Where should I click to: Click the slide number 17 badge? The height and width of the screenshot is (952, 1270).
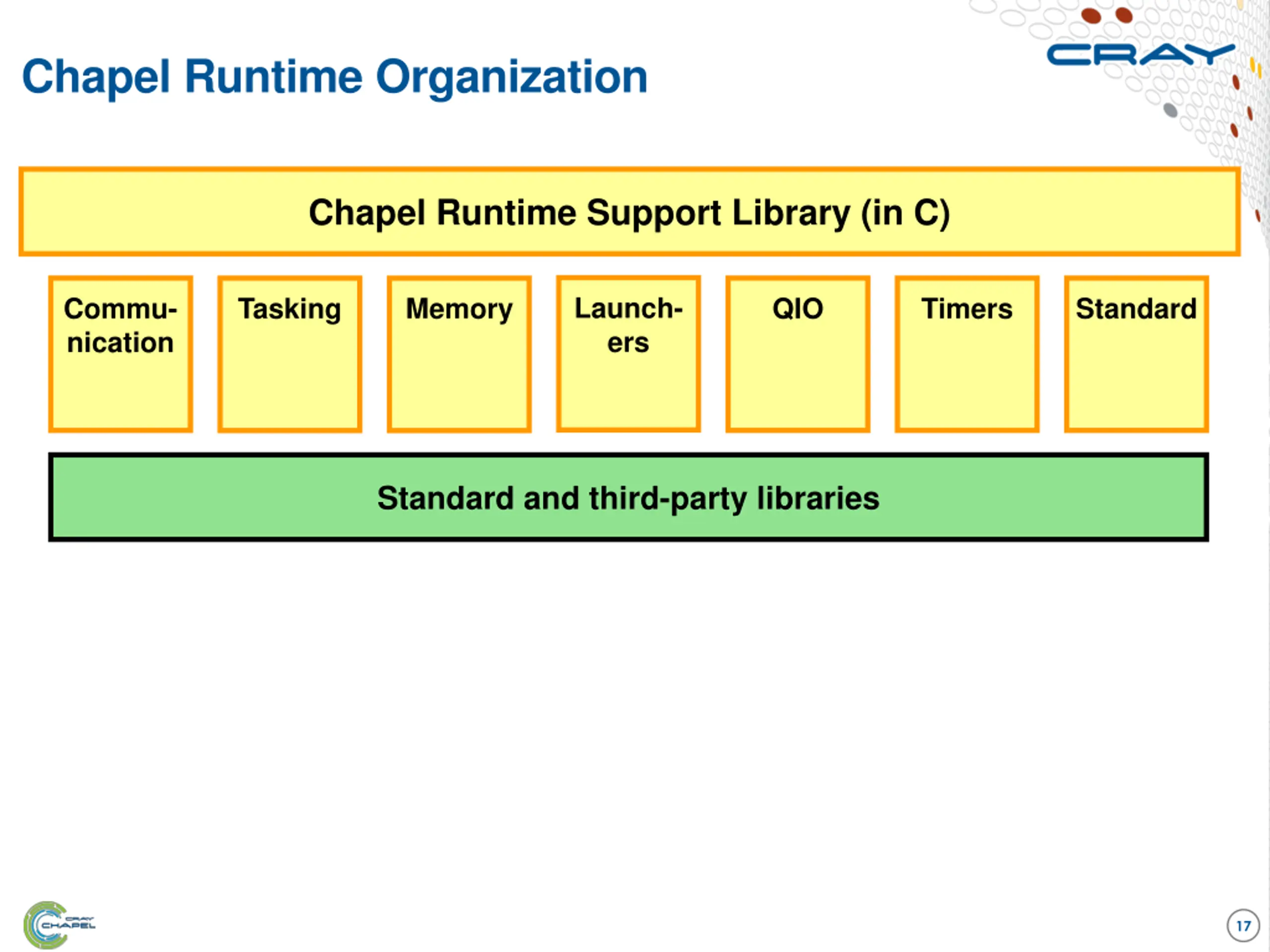click(x=1243, y=926)
